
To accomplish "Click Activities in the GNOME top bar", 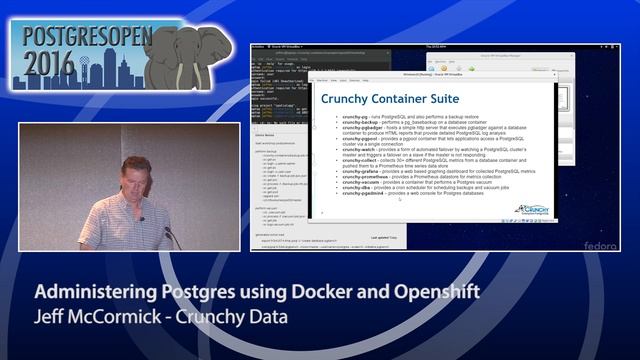I will 258,47.
